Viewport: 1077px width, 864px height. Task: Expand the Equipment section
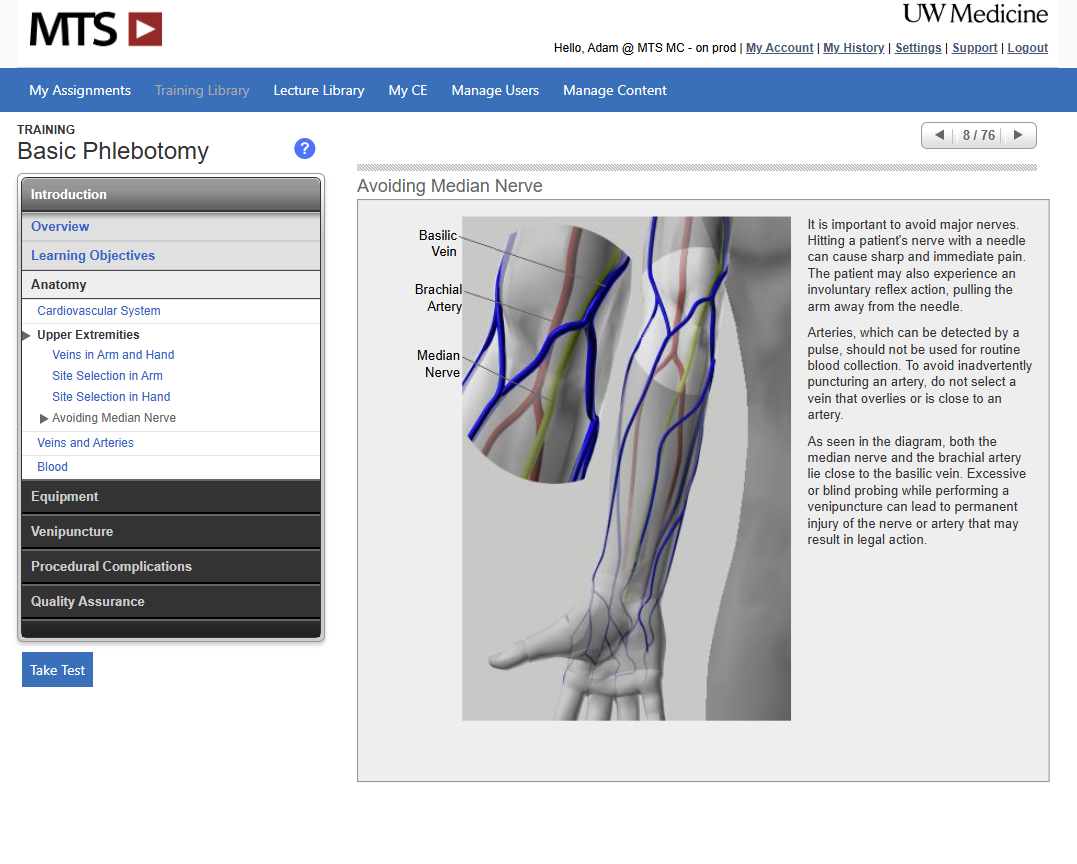[170, 497]
